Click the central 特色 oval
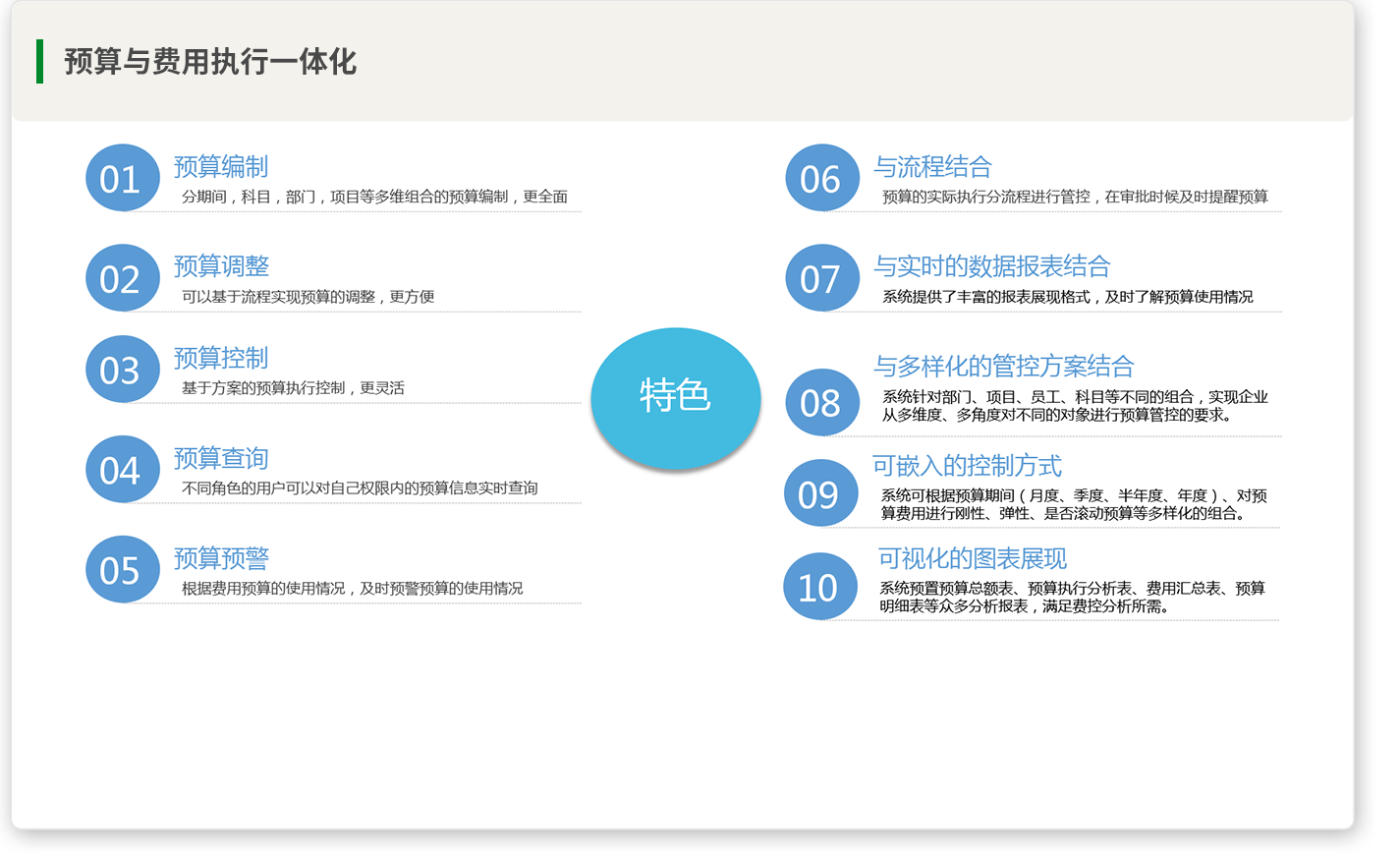1400x860 pixels. pos(676,396)
